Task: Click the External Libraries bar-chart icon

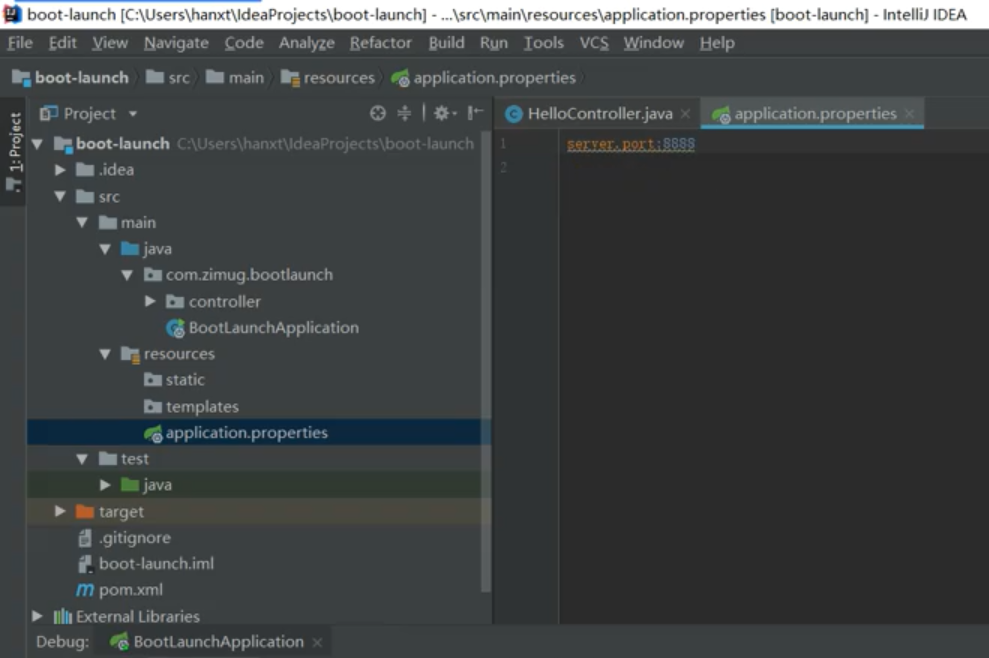Action: pyautogui.click(x=62, y=616)
